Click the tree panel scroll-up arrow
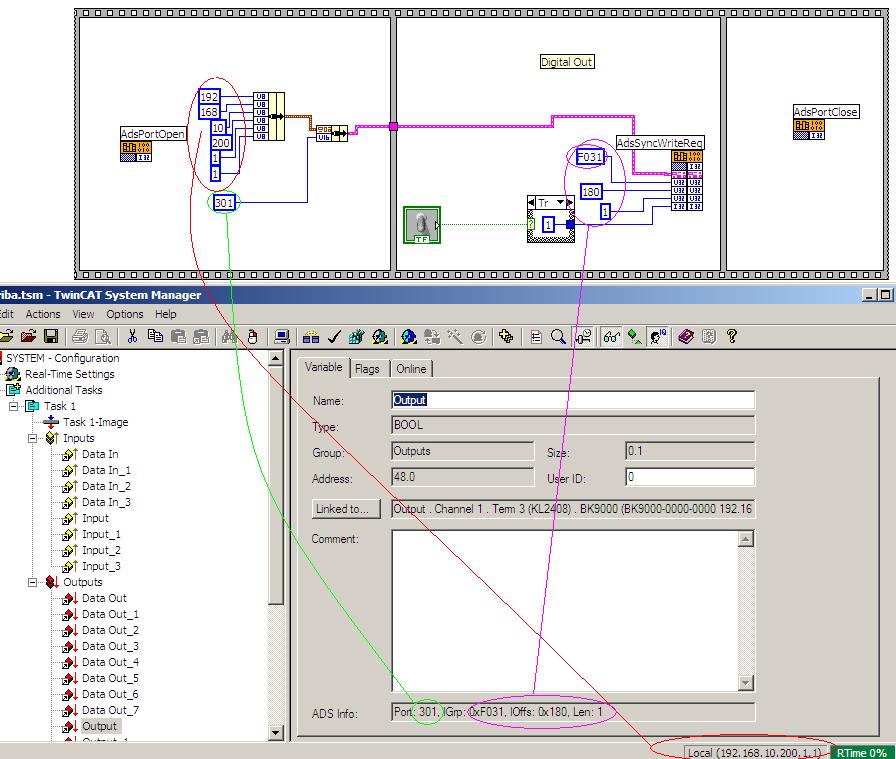Viewport: 896px width, 759px height. click(275, 359)
